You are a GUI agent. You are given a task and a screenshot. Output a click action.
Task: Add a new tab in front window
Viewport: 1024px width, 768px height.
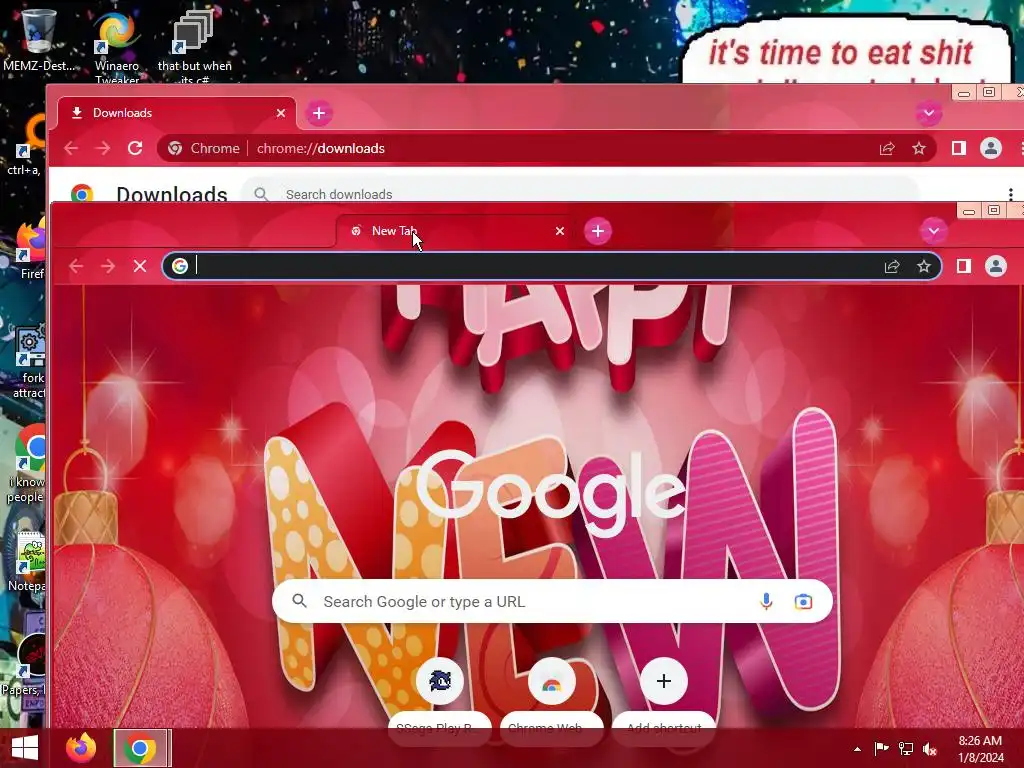[598, 231]
